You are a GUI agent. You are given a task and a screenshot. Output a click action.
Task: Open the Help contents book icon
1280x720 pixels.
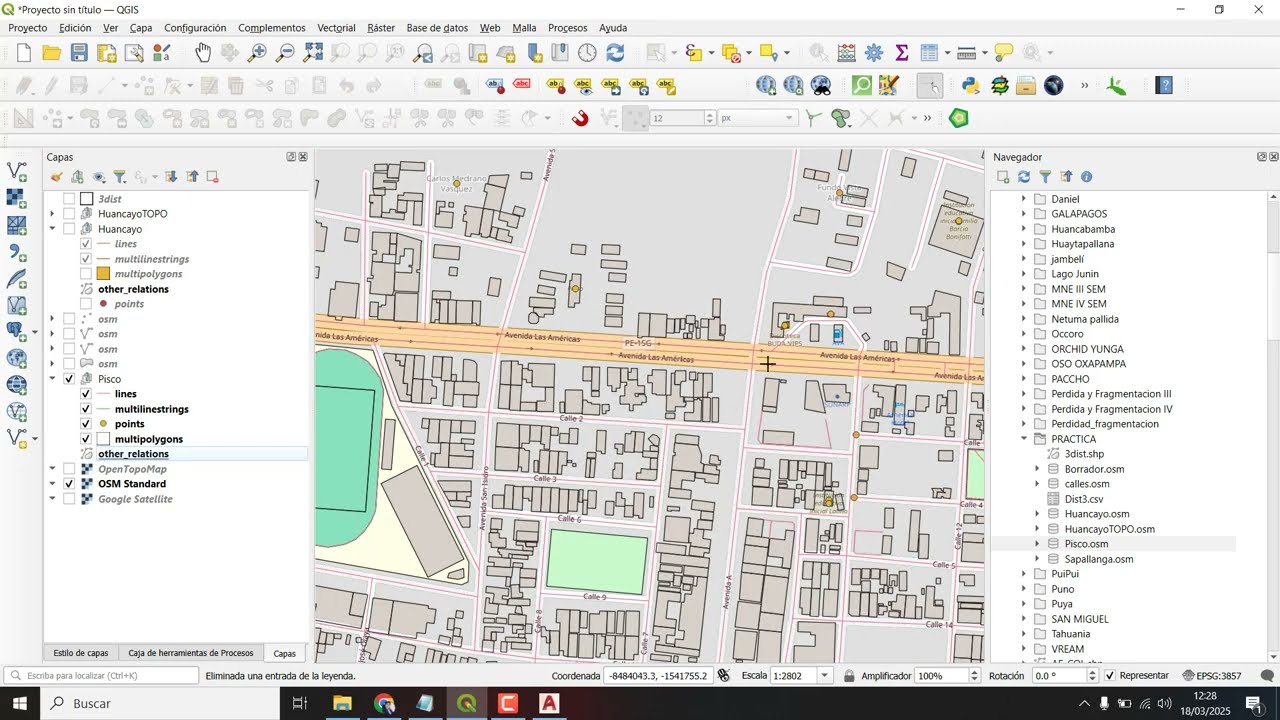1164,86
